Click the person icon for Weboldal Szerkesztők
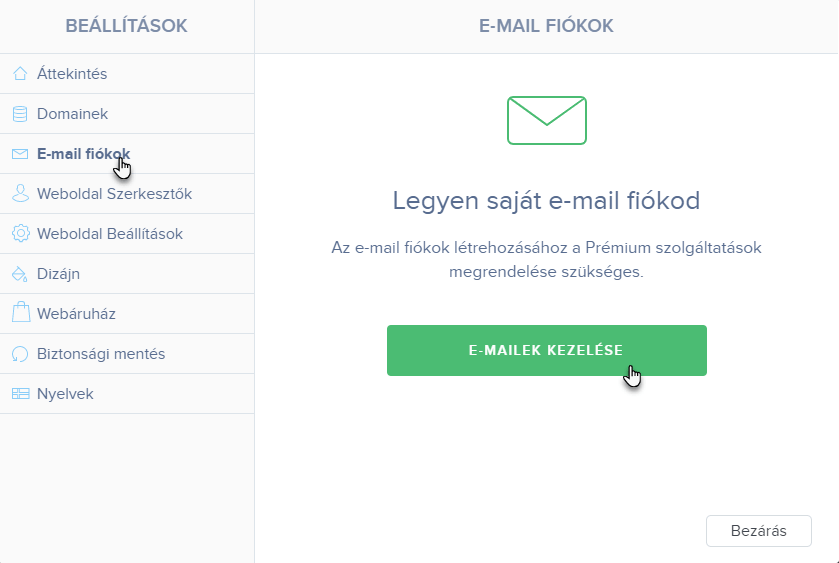839x563 pixels. coord(20,193)
